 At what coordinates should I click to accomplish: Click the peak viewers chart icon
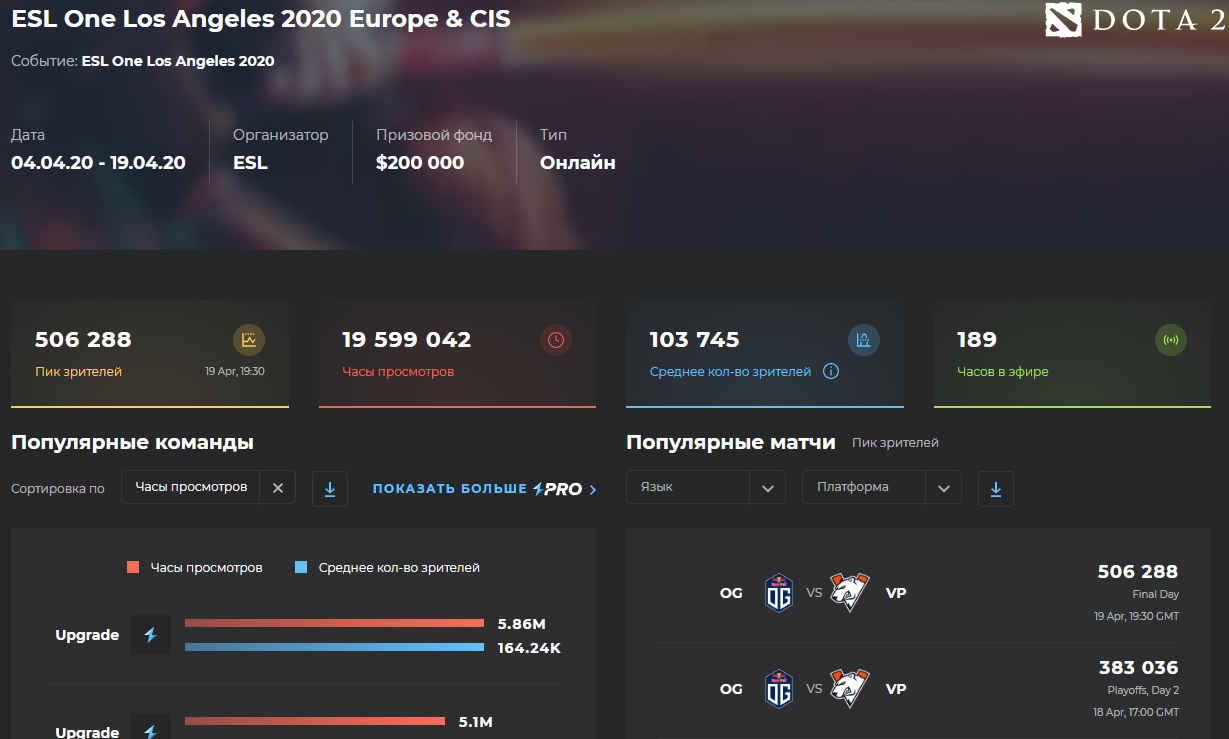pos(249,340)
